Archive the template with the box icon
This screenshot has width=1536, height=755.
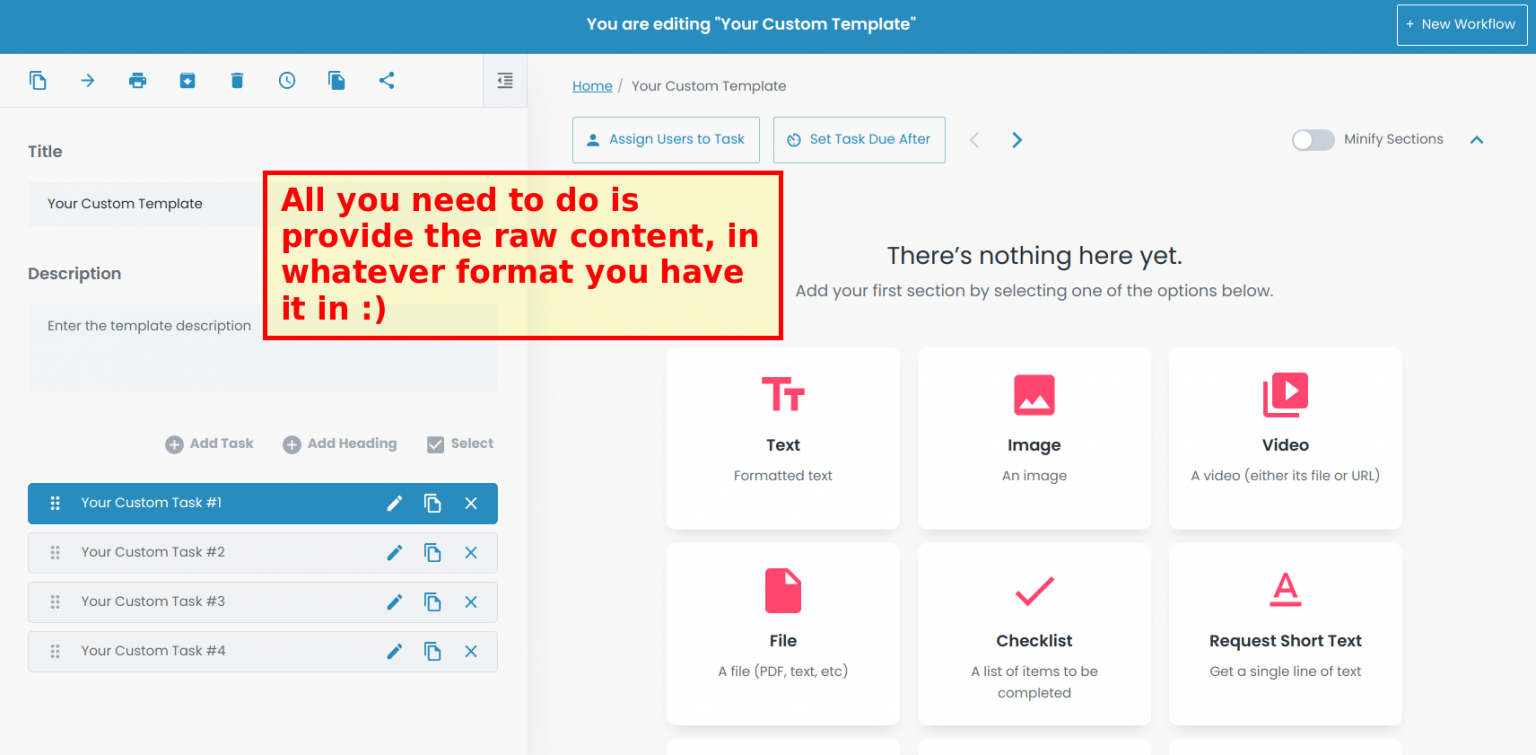187,80
